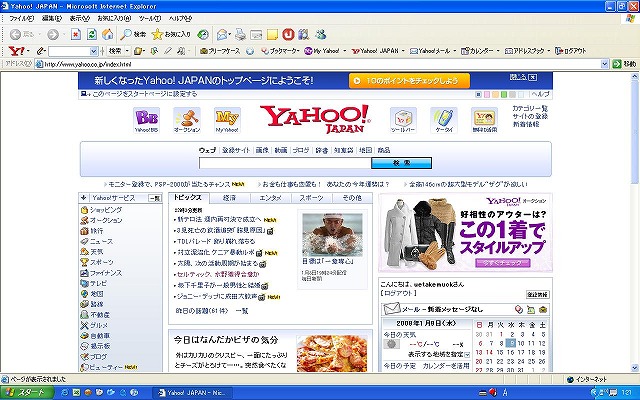The height and width of the screenshot is (400, 640).
Task: Click the スタート button on taskbar
Action: point(27,393)
